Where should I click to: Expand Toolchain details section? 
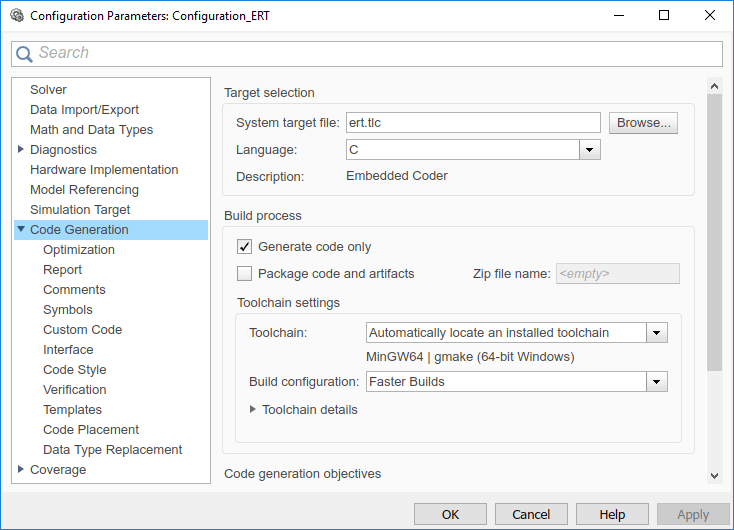(253, 409)
